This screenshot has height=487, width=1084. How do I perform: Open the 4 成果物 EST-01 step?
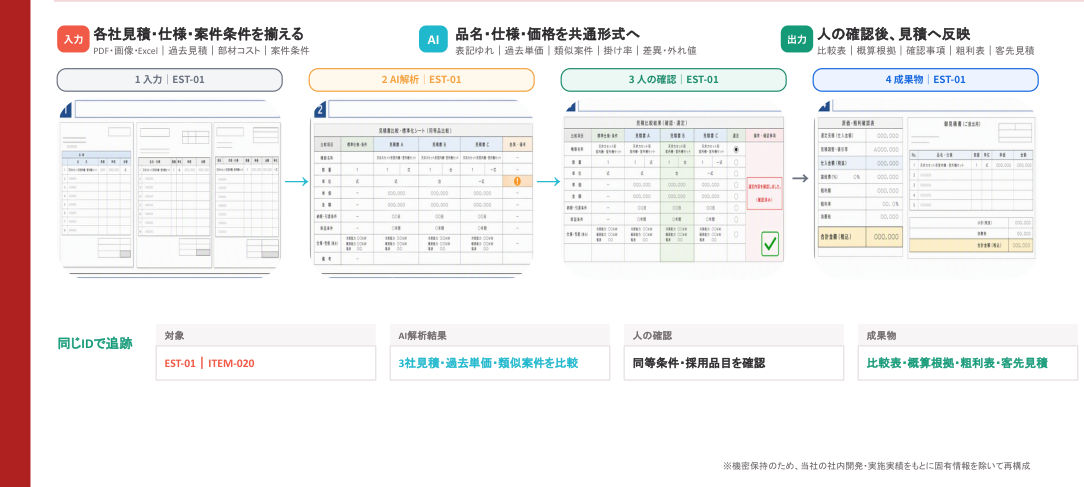[925, 80]
